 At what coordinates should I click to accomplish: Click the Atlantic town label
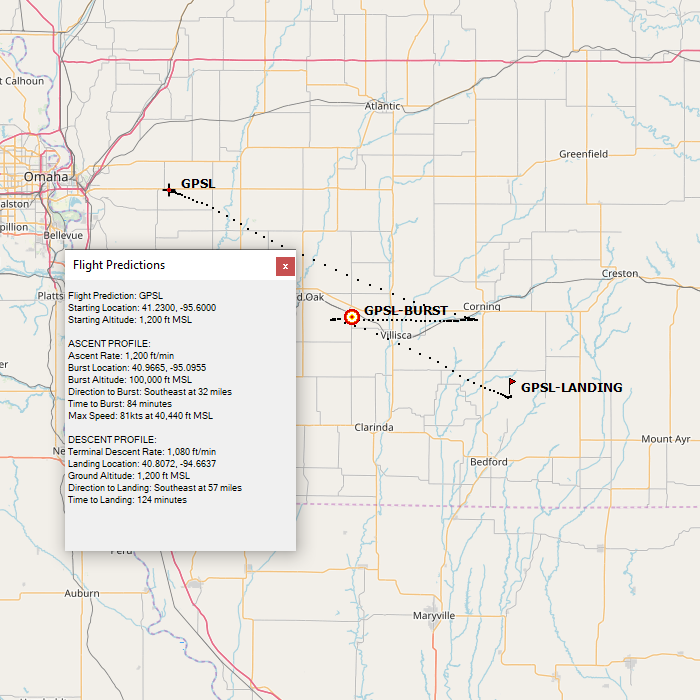pyautogui.click(x=382, y=106)
